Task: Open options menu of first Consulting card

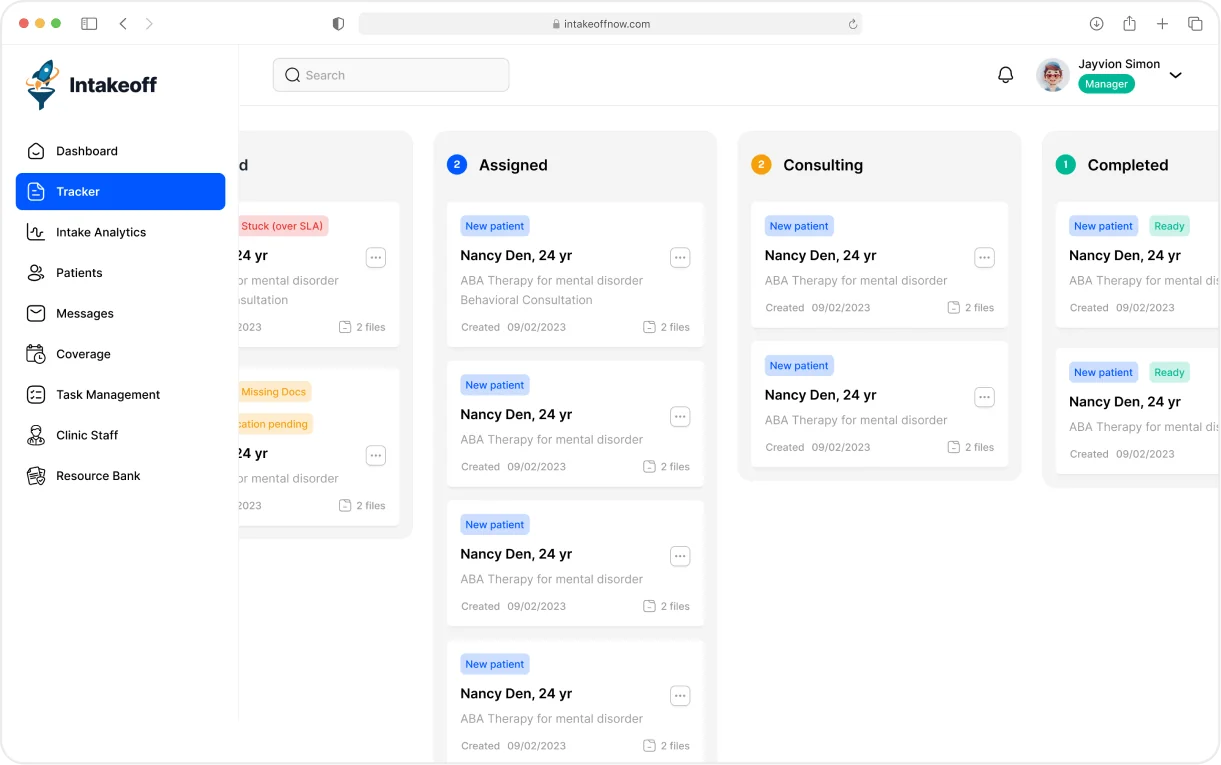Action: [985, 258]
